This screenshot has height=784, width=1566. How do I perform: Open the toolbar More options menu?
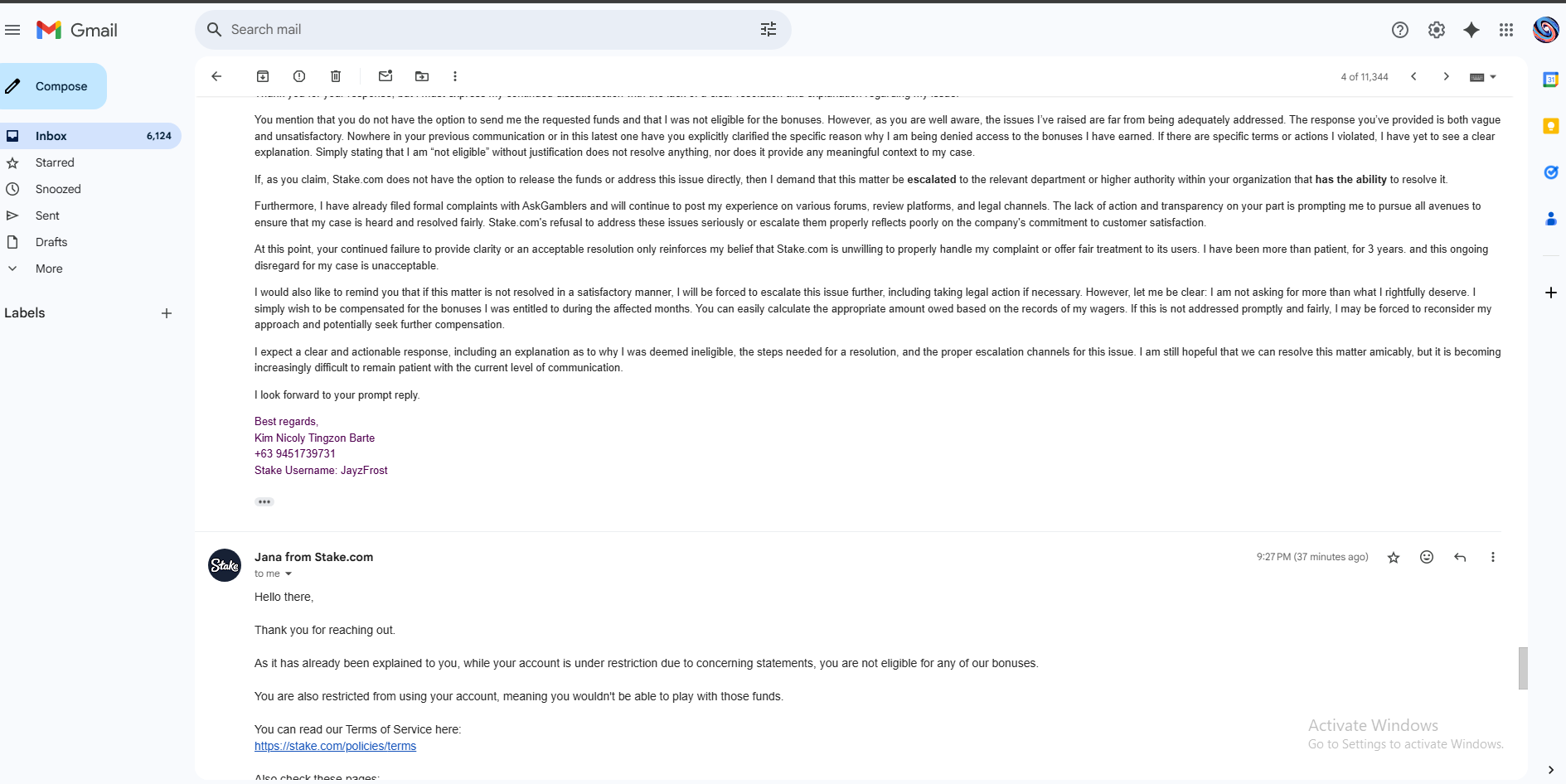455,76
